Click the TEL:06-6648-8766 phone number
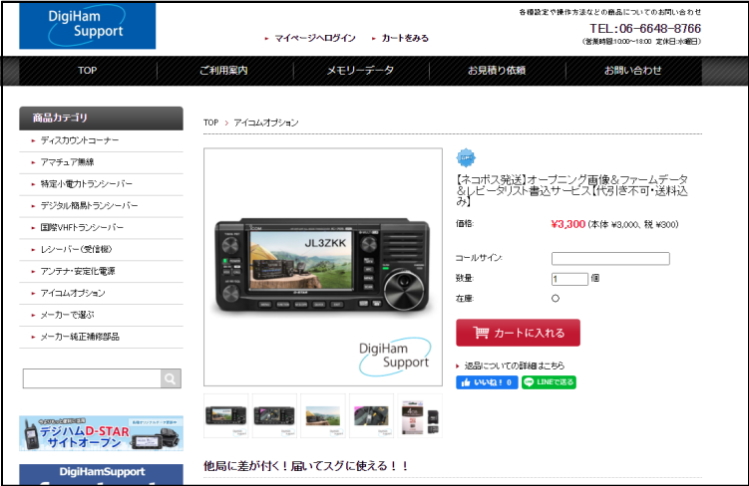Screen dimensions: 749x486 (x=645, y=29)
